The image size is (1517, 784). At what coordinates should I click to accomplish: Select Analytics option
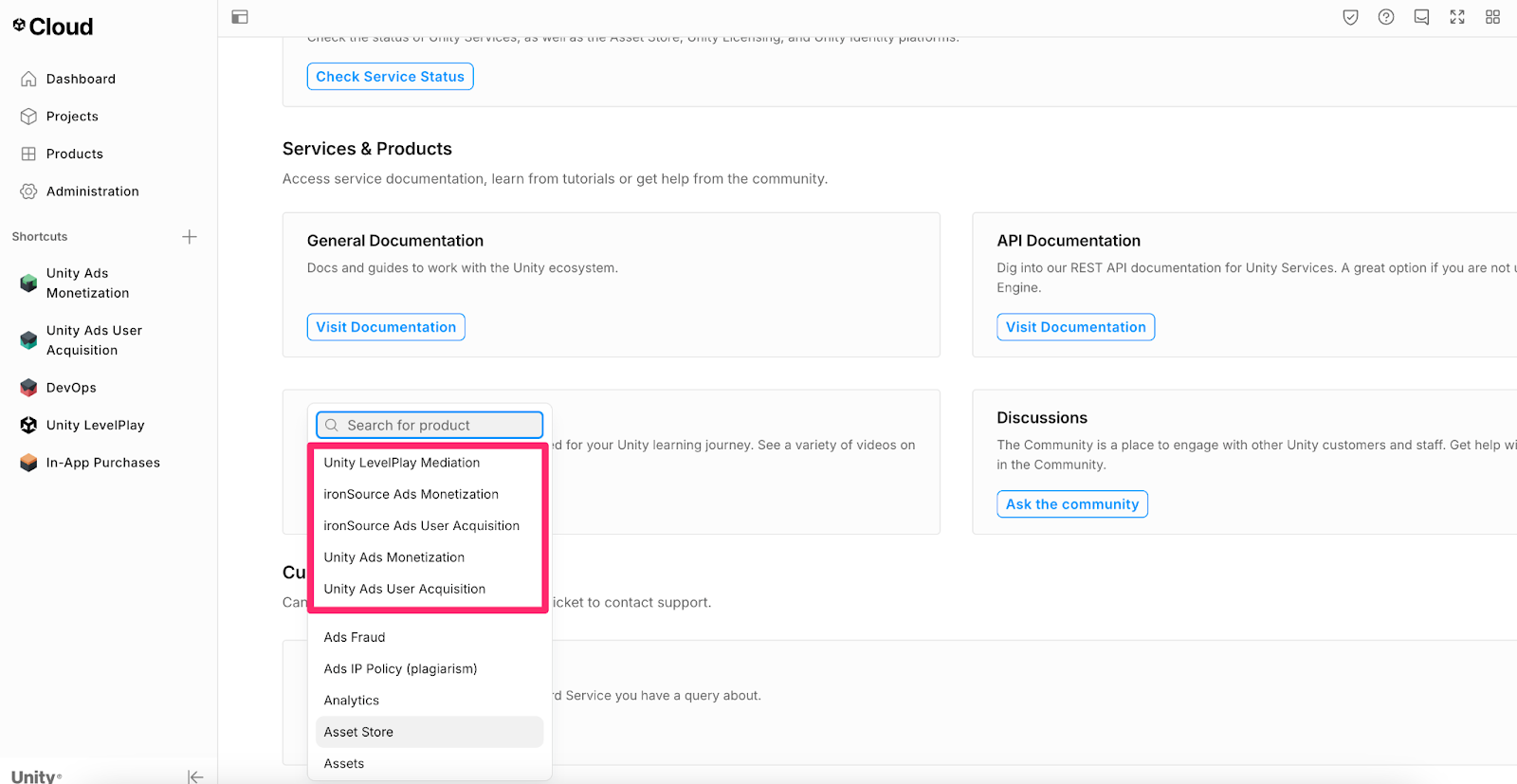[x=430, y=701]
